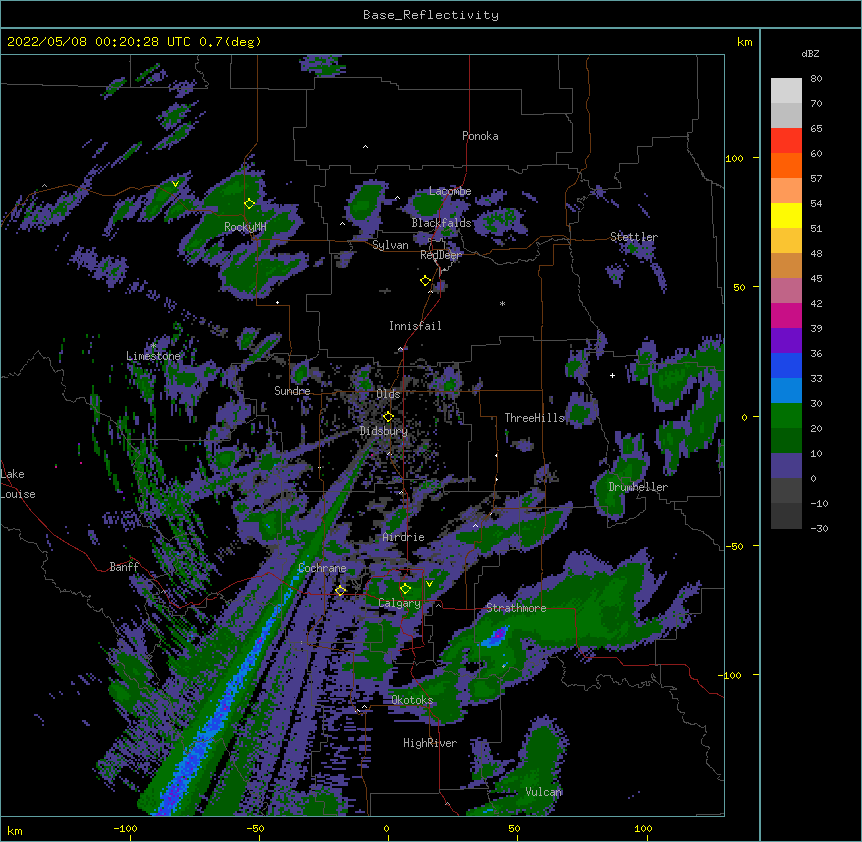Click the Airdrie city label
Image resolution: width=862 pixels, height=842 pixels.
coord(404,537)
